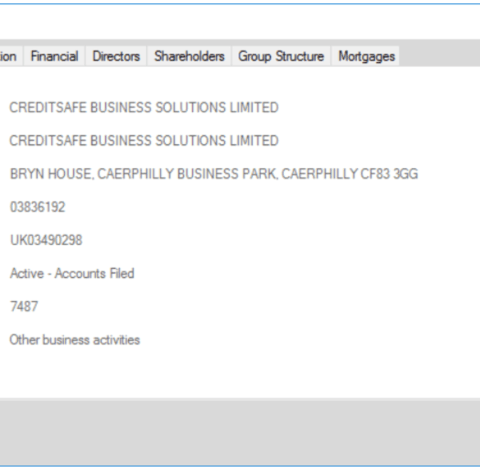Click the white header area above the tabs
480x471 pixels.
coord(240,22)
